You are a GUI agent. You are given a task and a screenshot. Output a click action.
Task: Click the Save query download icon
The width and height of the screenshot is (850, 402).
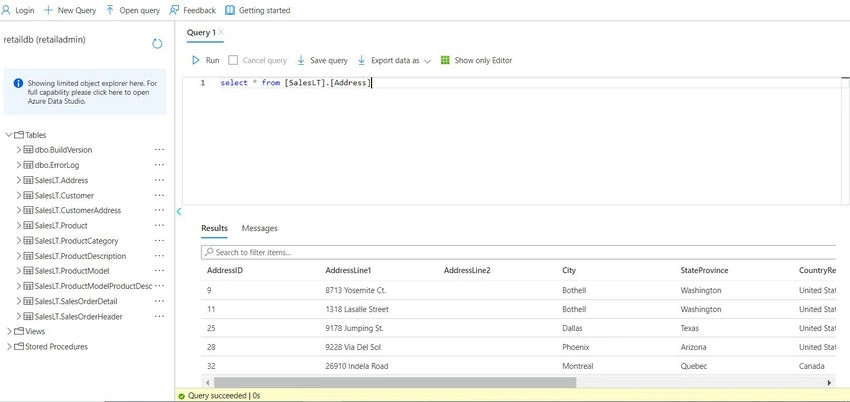tap(301, 60)
